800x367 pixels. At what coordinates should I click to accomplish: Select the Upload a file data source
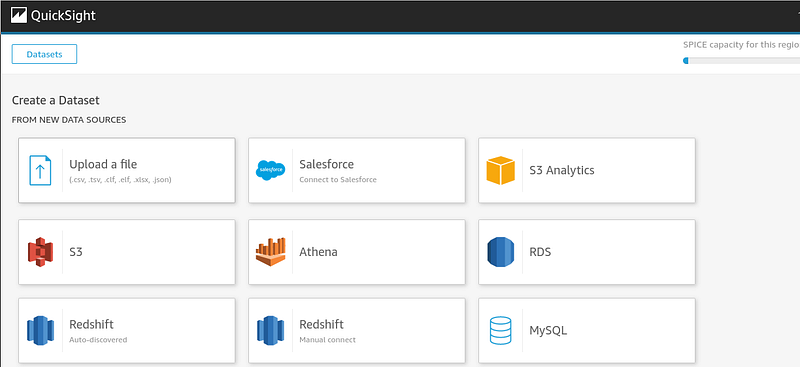(127, 170)
